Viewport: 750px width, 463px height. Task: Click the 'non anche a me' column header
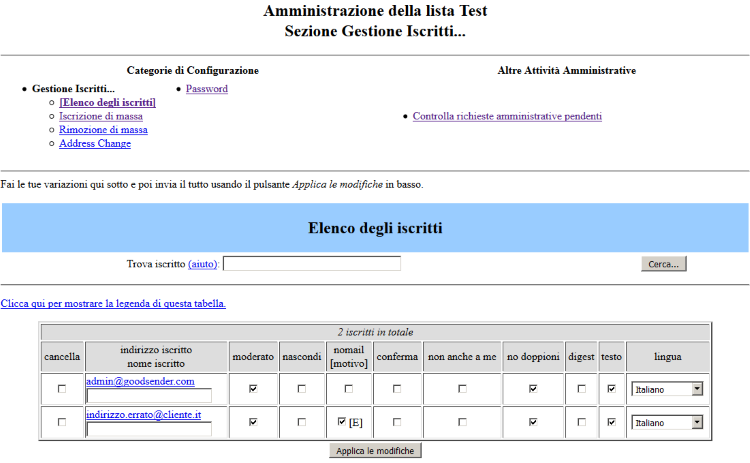click(462, 357)
